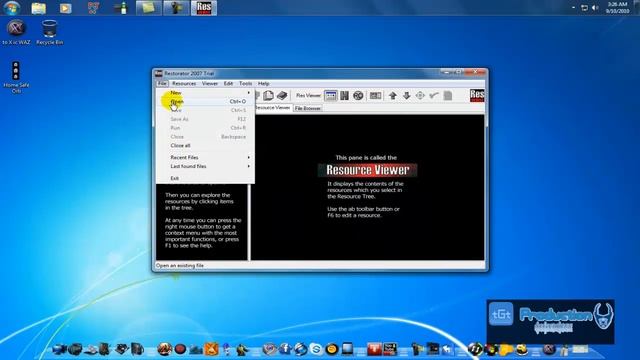Choose Open in the File menu
Image resolution: width=640 pixels, height=360 pixels.
coord(206,101)
